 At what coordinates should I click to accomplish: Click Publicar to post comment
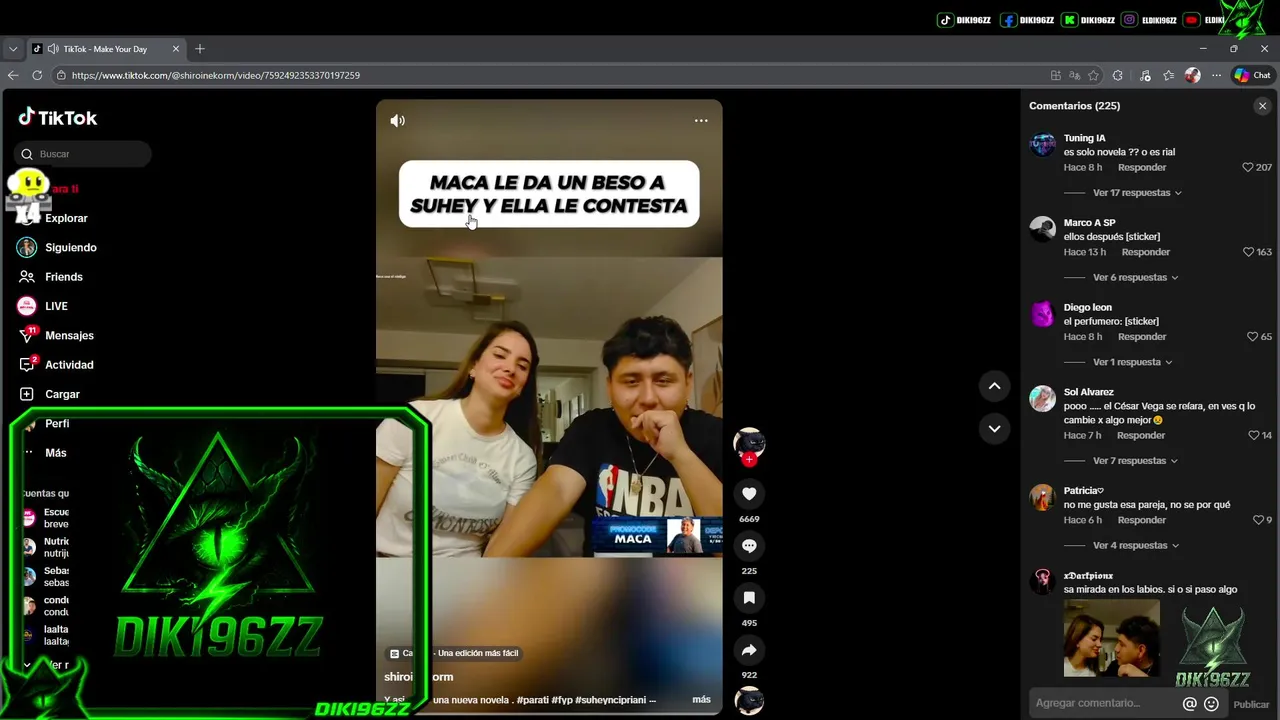click(x=1251, y=704)
